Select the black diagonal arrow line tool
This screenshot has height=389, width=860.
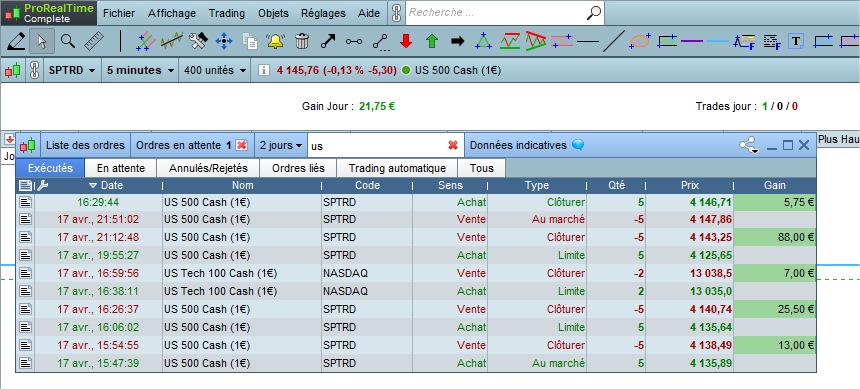(328, 41)
